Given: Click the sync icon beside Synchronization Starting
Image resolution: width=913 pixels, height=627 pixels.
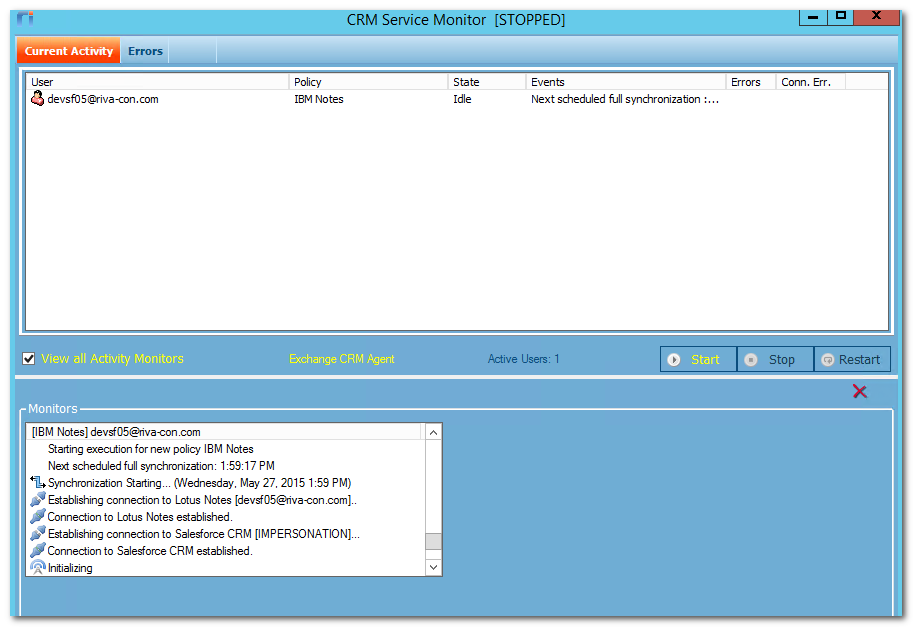Looking at the screenshot, I should (x=38, y=482).
